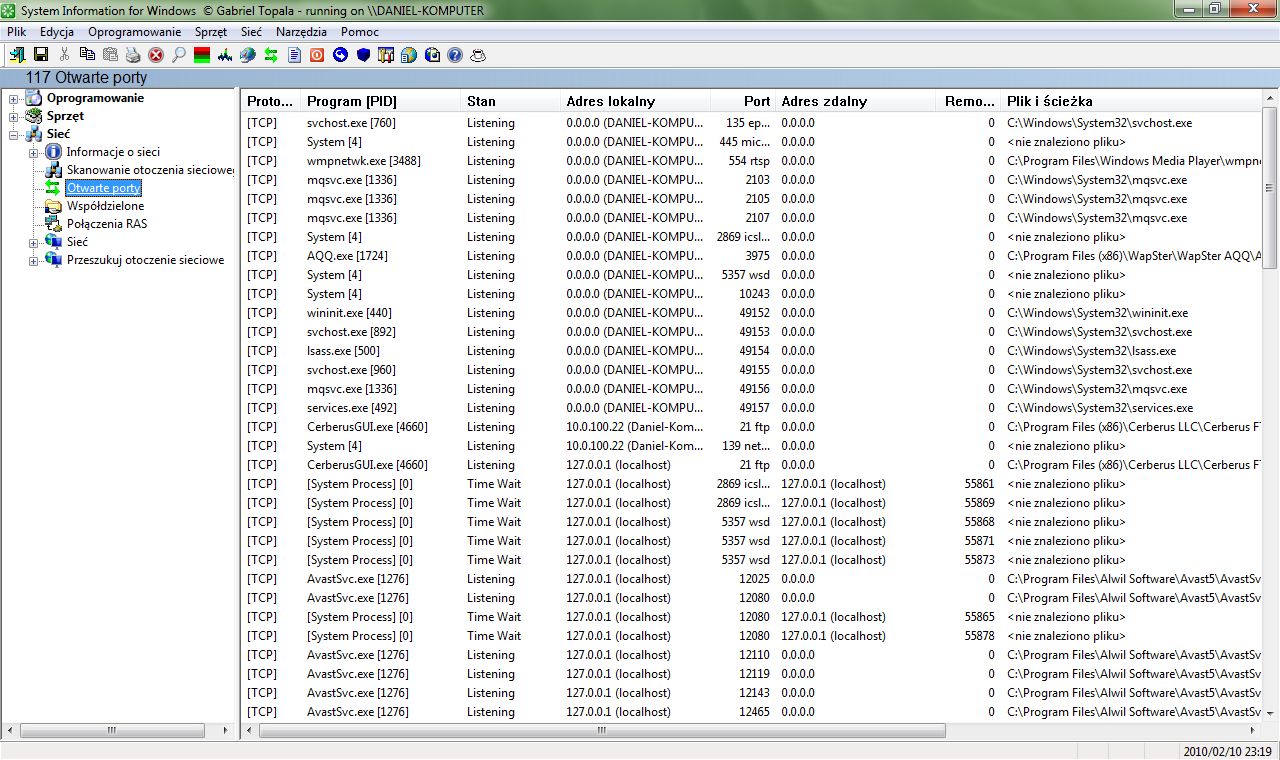Click the copy icon in the toolbar
The image size is (1280, 760).
click(87, 55)
